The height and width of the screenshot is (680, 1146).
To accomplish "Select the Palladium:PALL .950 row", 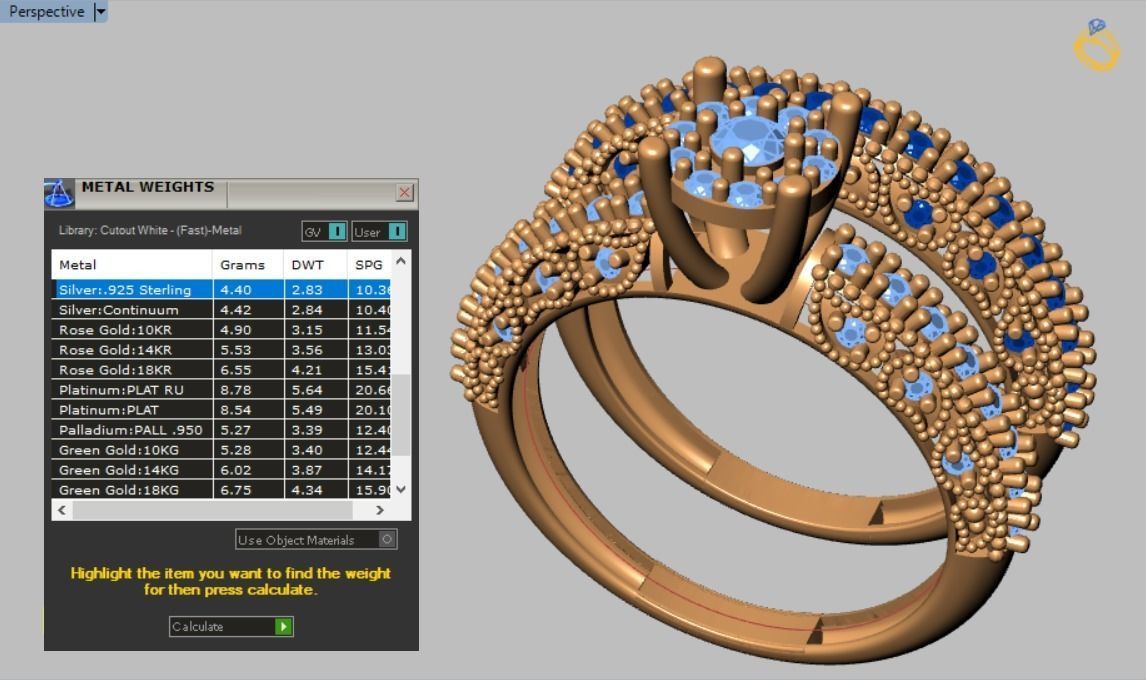I will pos(221,430).
